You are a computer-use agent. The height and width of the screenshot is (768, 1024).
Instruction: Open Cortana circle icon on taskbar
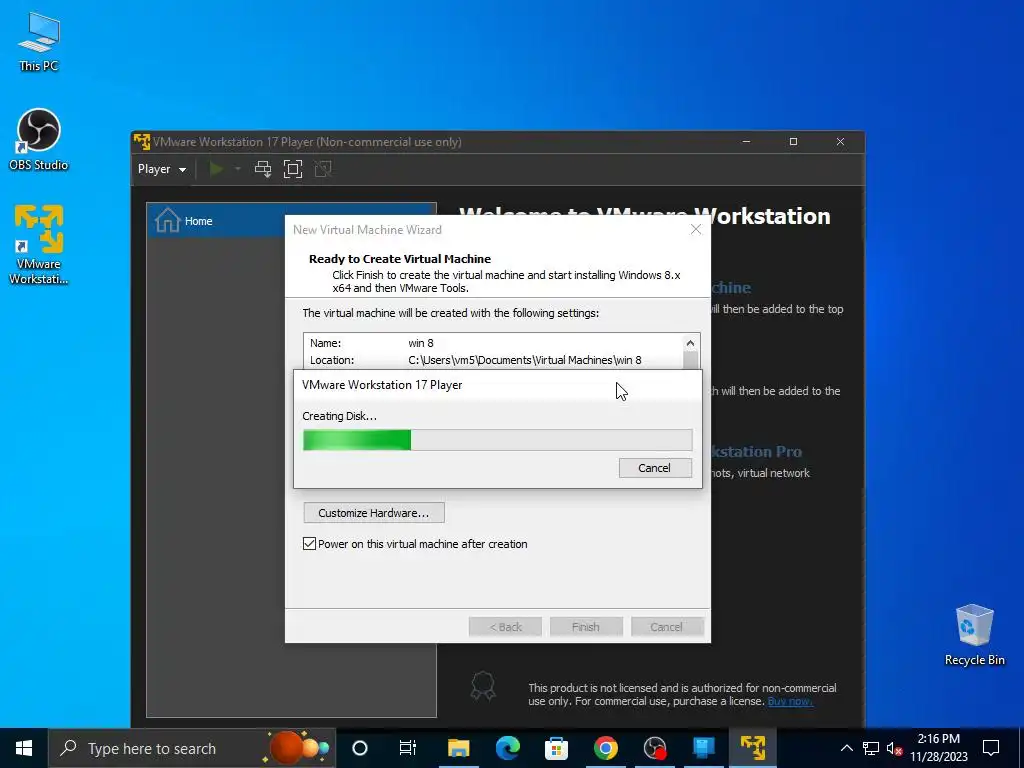click(x=360, y=748)
